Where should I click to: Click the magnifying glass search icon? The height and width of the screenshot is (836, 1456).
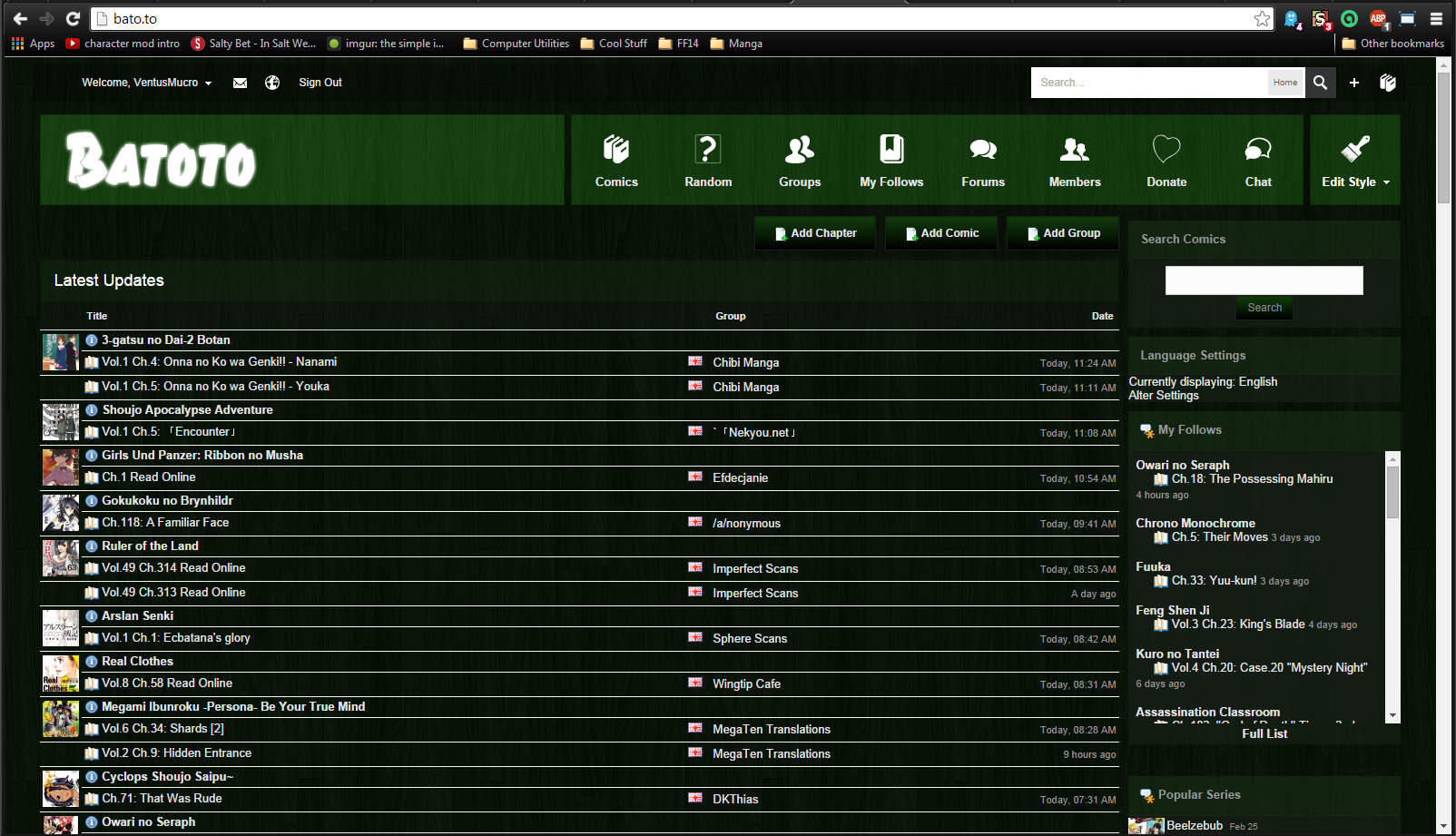coord(1321,82)
